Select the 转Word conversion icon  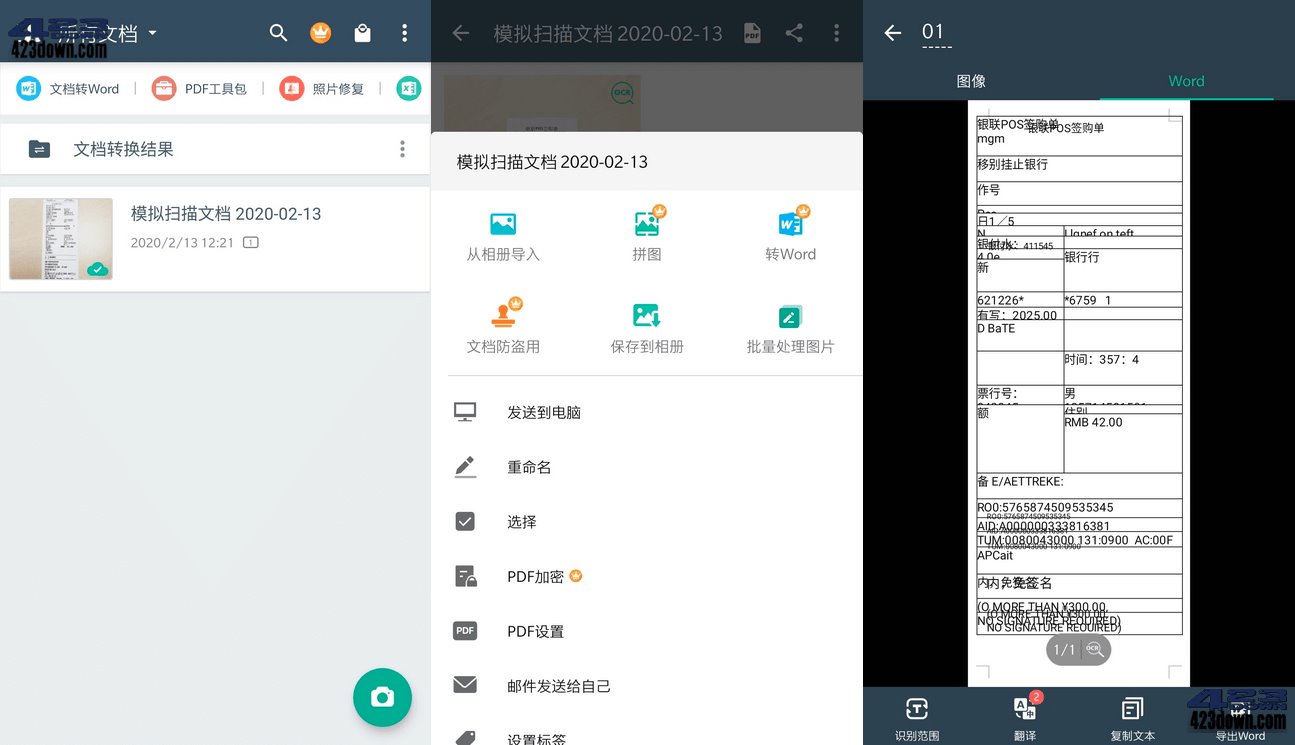[x=790, y=232]
